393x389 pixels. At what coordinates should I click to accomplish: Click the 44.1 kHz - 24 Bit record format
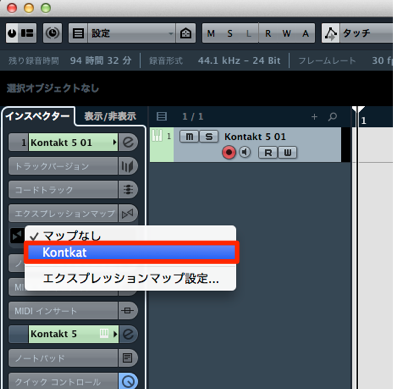coord(239,61)
